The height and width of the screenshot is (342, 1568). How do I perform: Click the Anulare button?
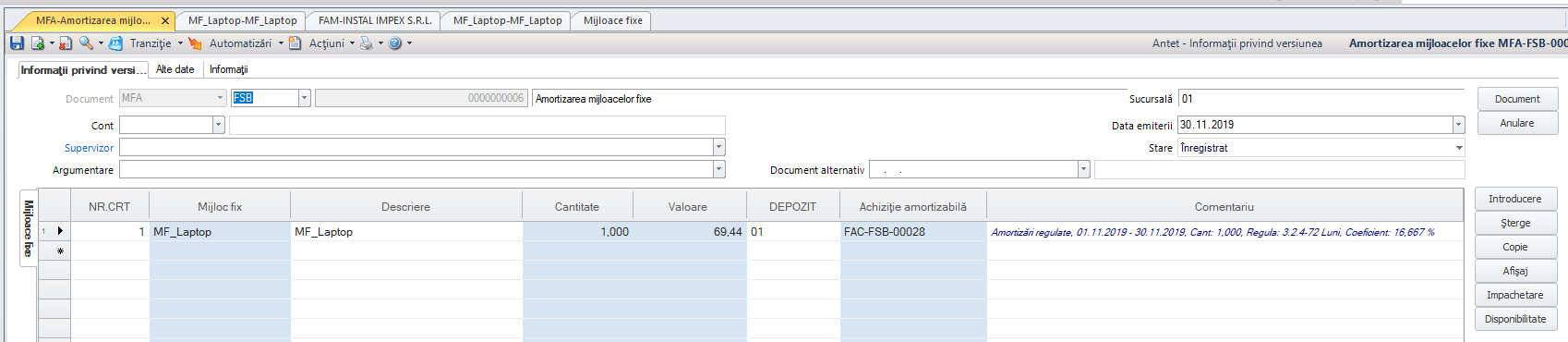(x=1517, y=123)
